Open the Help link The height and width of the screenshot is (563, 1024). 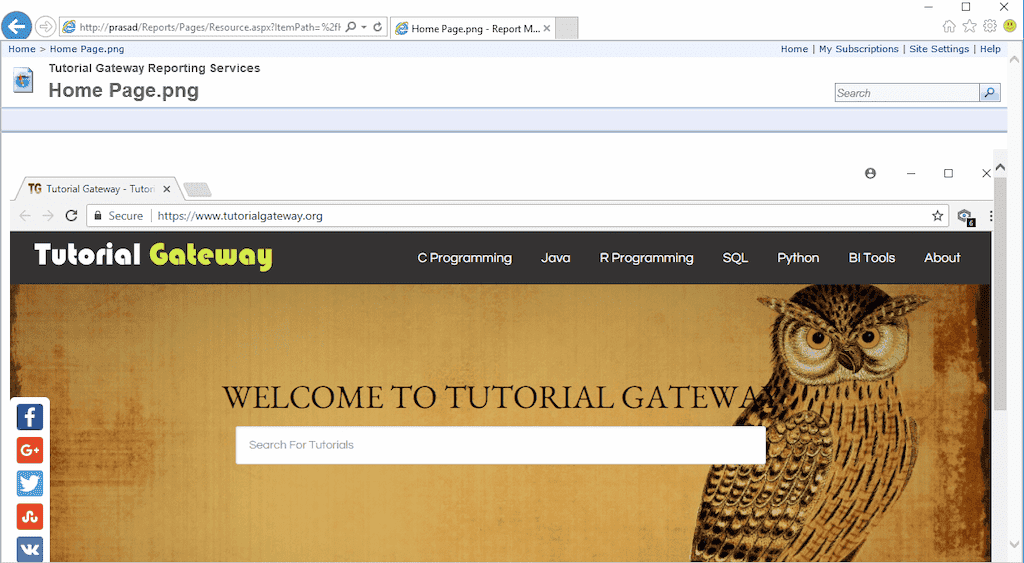pyautogui.click(x=990, y=49)
